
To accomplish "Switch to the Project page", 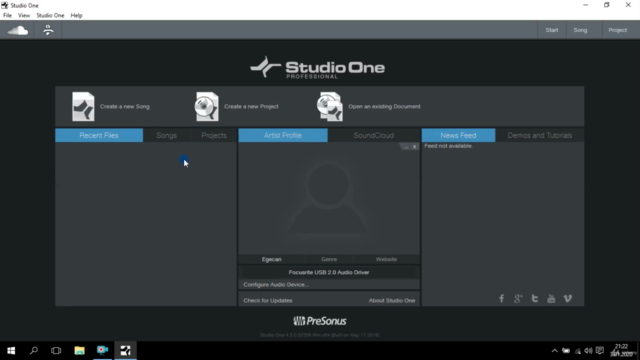I will tap(618, 30).
